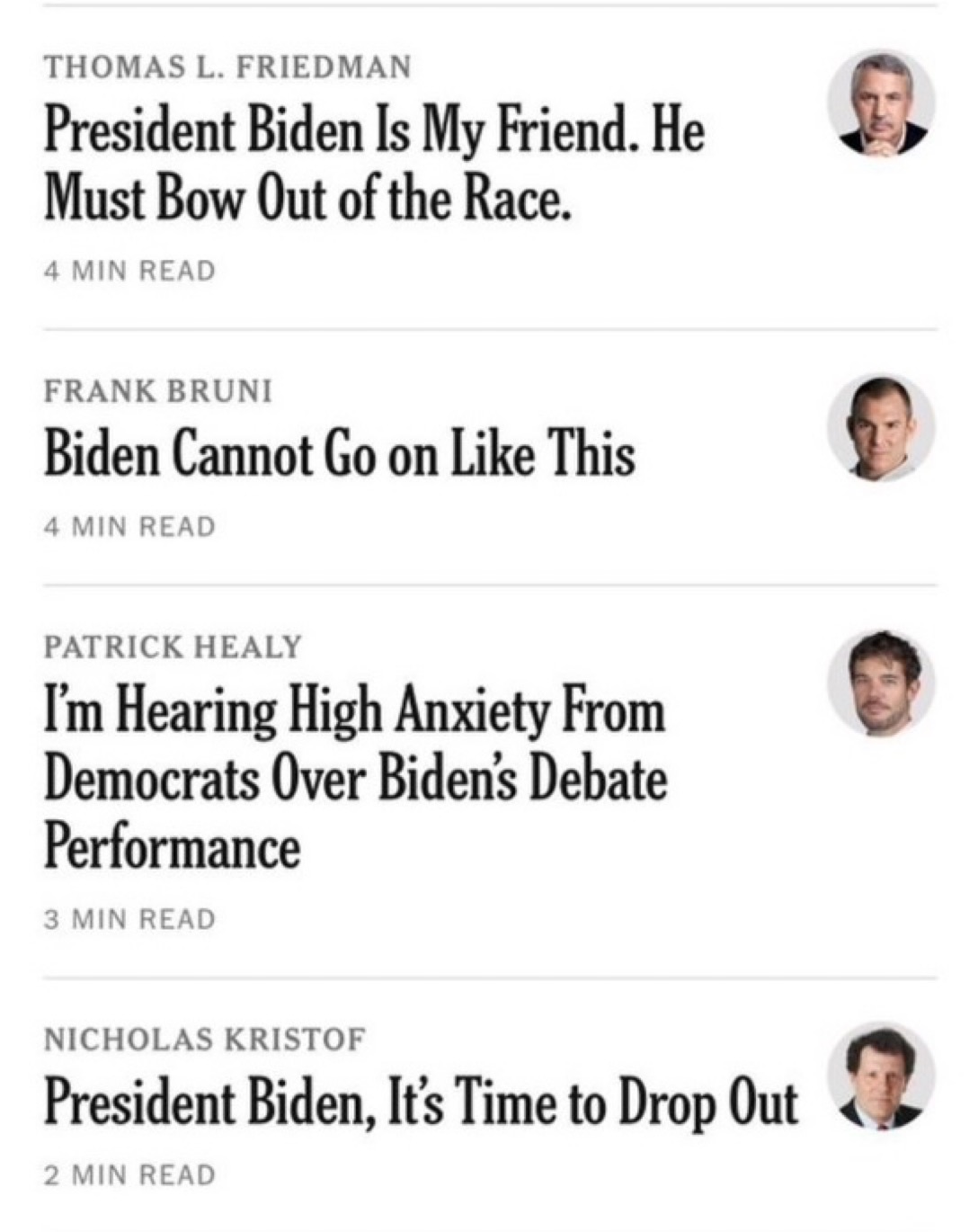Click '3 MIN READ' under Healy article
978x1232 pixels.
[130, 919]
